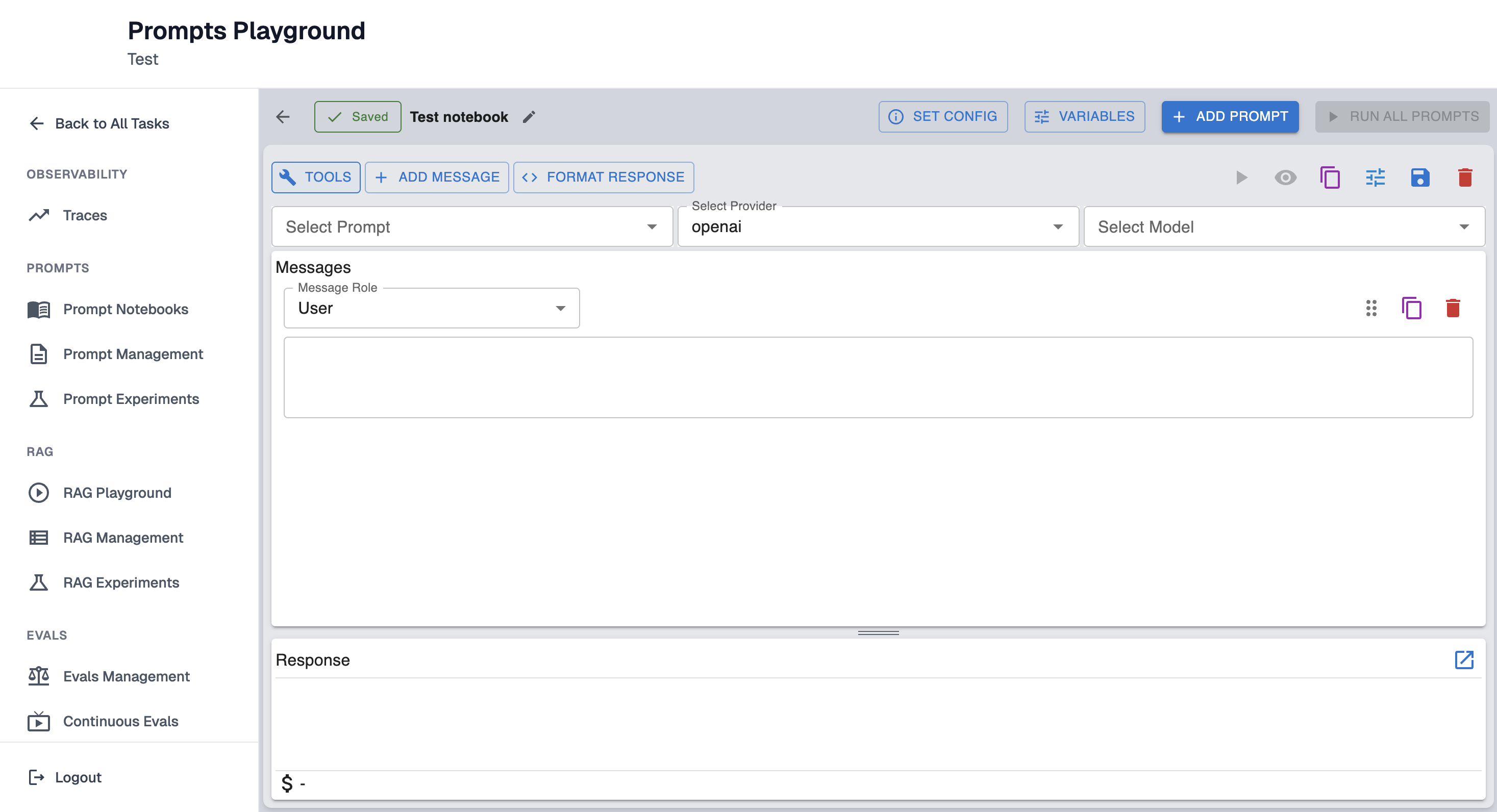Image resolution: width=1497 pixels, height=812 pixels.
Task: Duplicate the User message
Action: point(1411,308)
